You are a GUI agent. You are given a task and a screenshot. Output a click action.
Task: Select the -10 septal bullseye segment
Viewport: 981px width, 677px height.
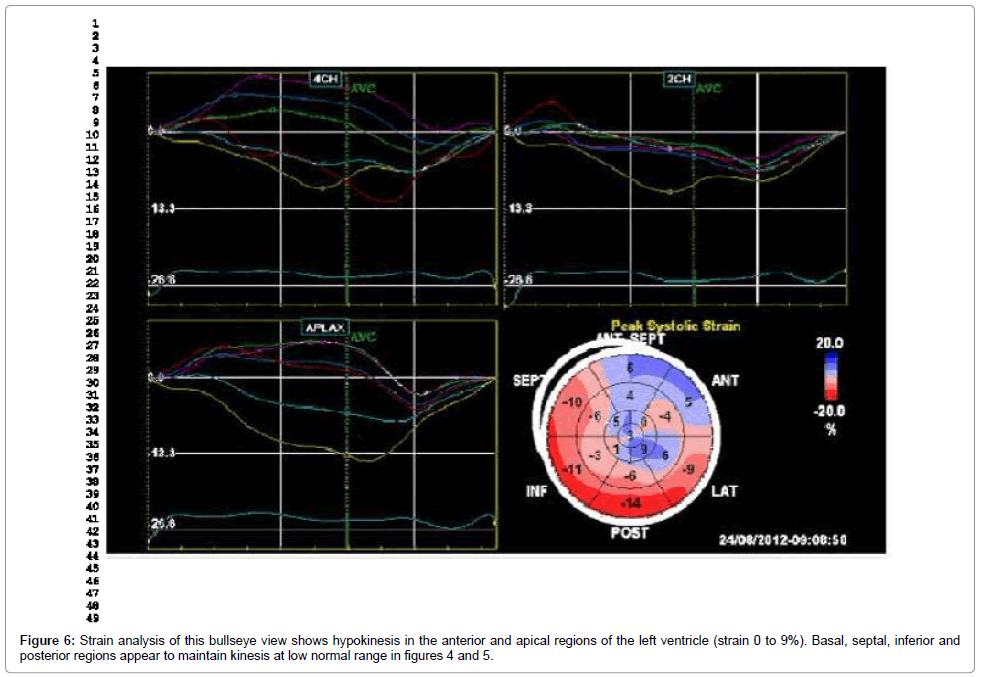[572, 402]
